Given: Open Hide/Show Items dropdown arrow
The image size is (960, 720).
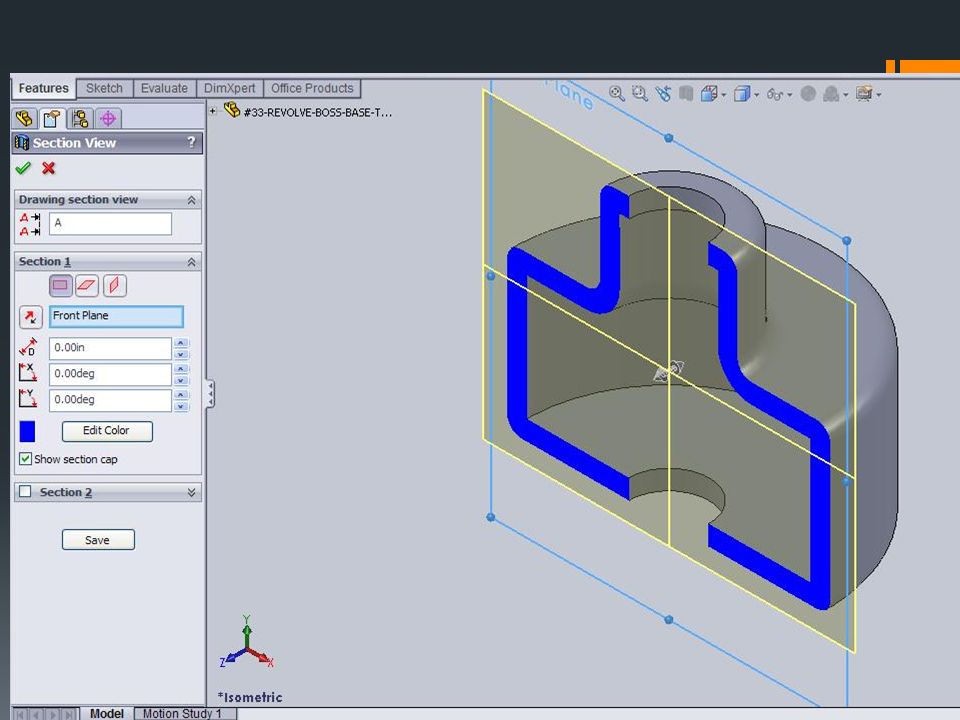Looking at the screenshot, I should [x=790, y=95].
